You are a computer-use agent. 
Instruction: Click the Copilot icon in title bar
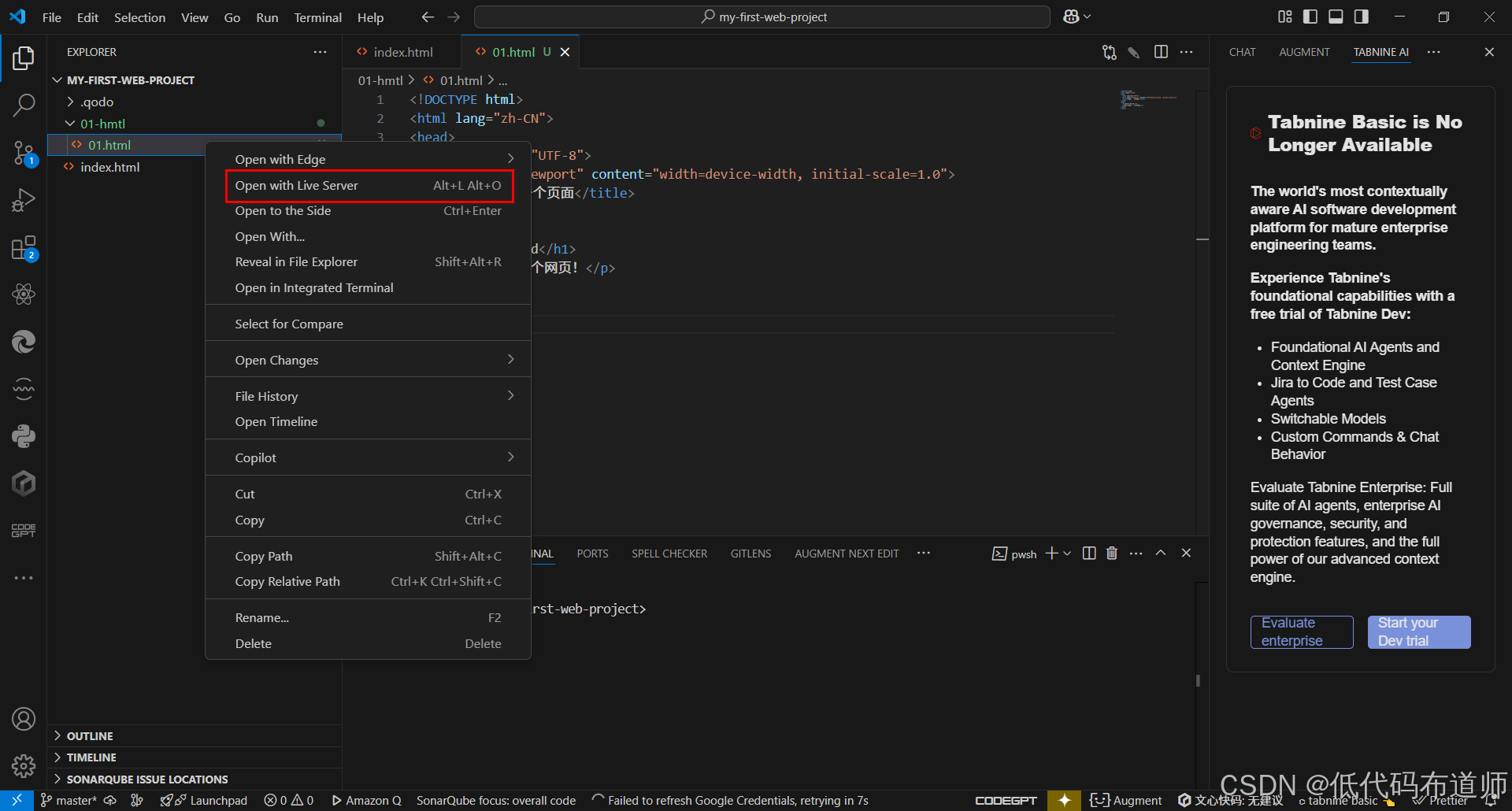1071,17
